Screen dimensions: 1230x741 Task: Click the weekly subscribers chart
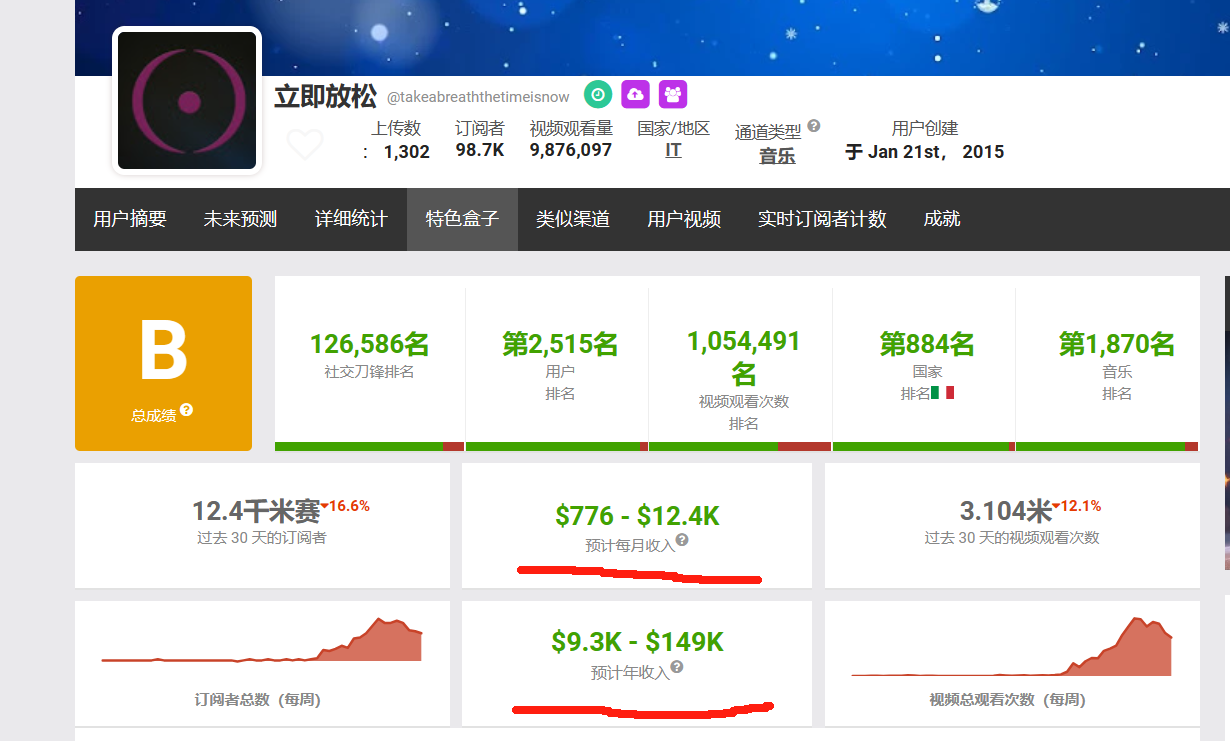click(x=262, y=643)
